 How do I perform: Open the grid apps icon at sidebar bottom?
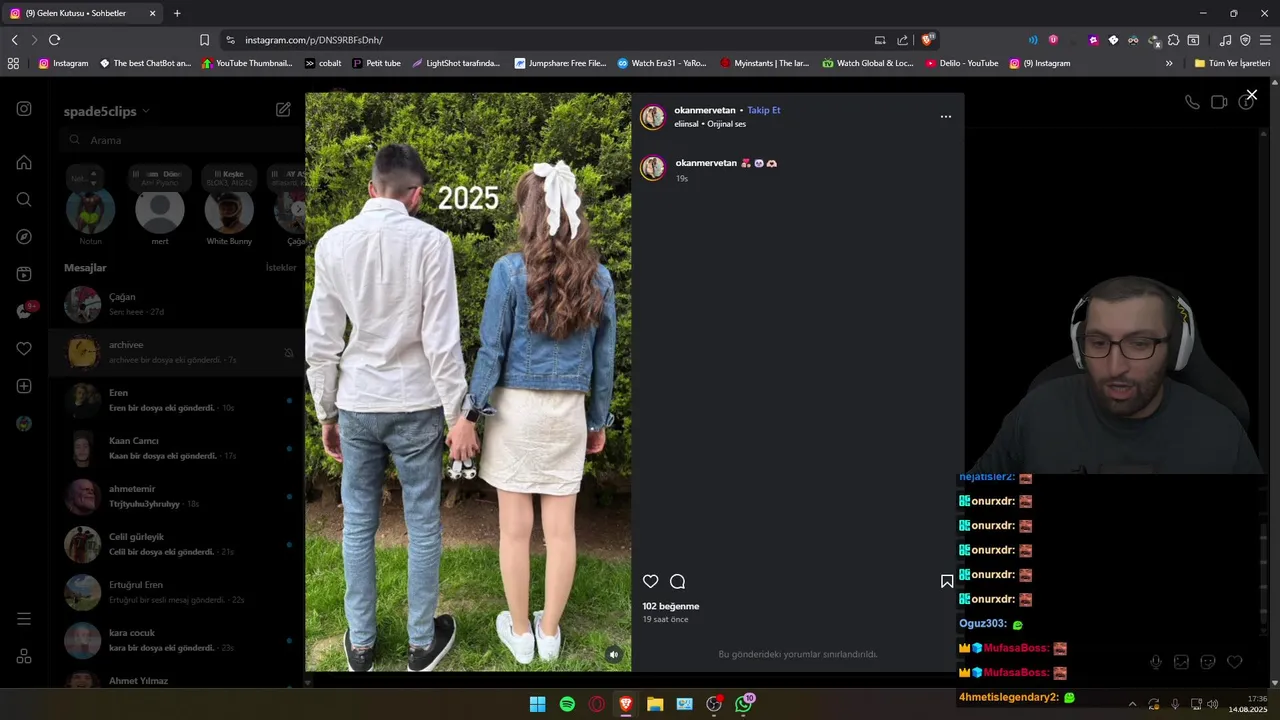[24, 657]
